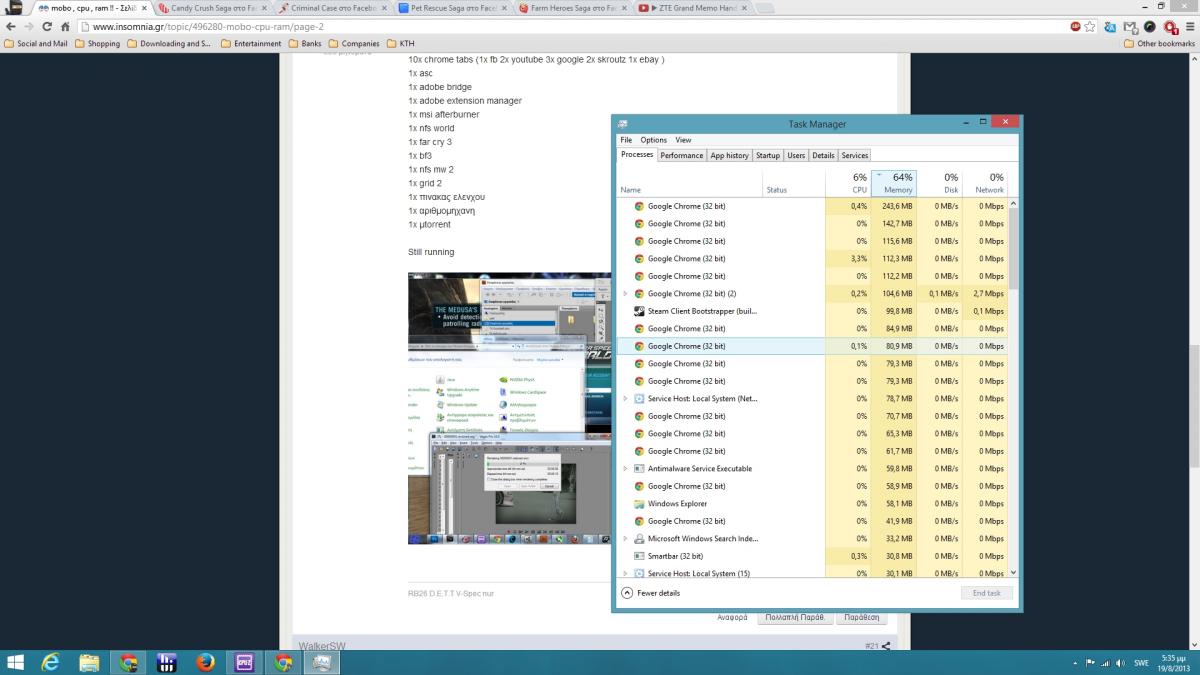Viewport: 1200px width, 675px height.
Task: Switch to the Startup tab
Action: (768, 155)
